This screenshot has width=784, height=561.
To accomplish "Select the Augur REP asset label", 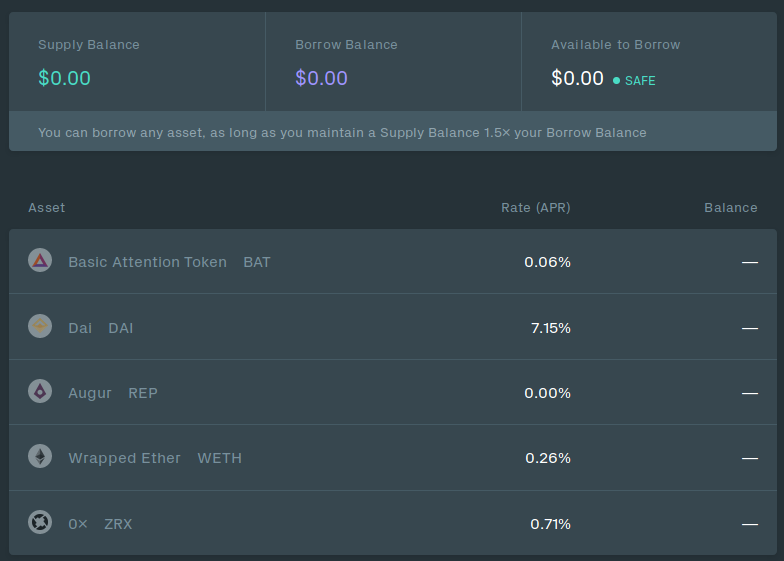I will pyautogui.click(x=112, y=393).
